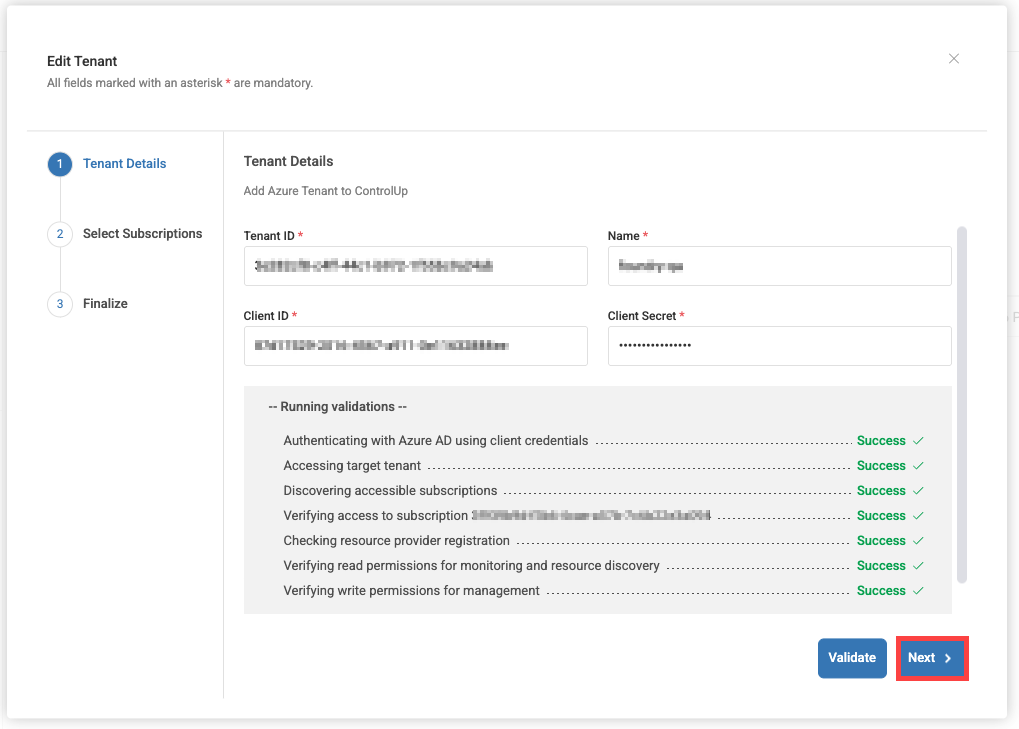Click inside the Client ID input field

tap(415, 346)
